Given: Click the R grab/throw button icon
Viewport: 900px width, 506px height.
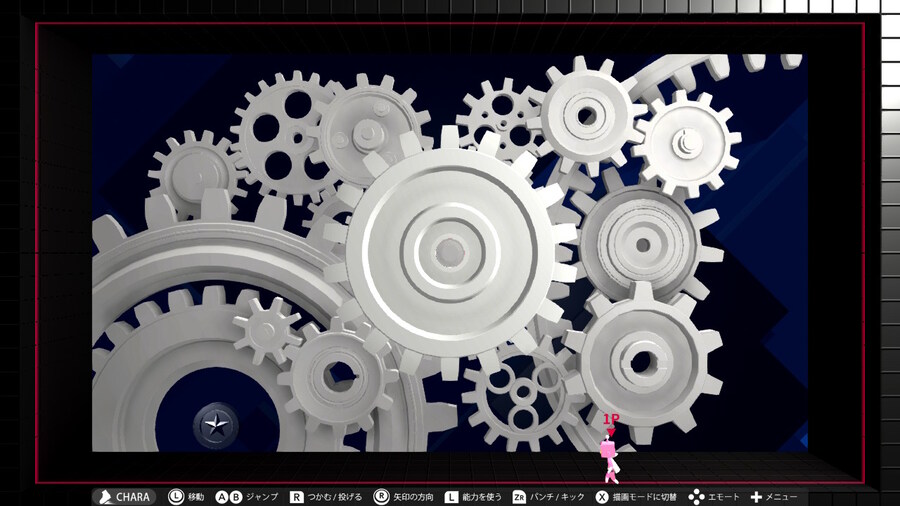Looking at the screenshot, I should [297, 496].
